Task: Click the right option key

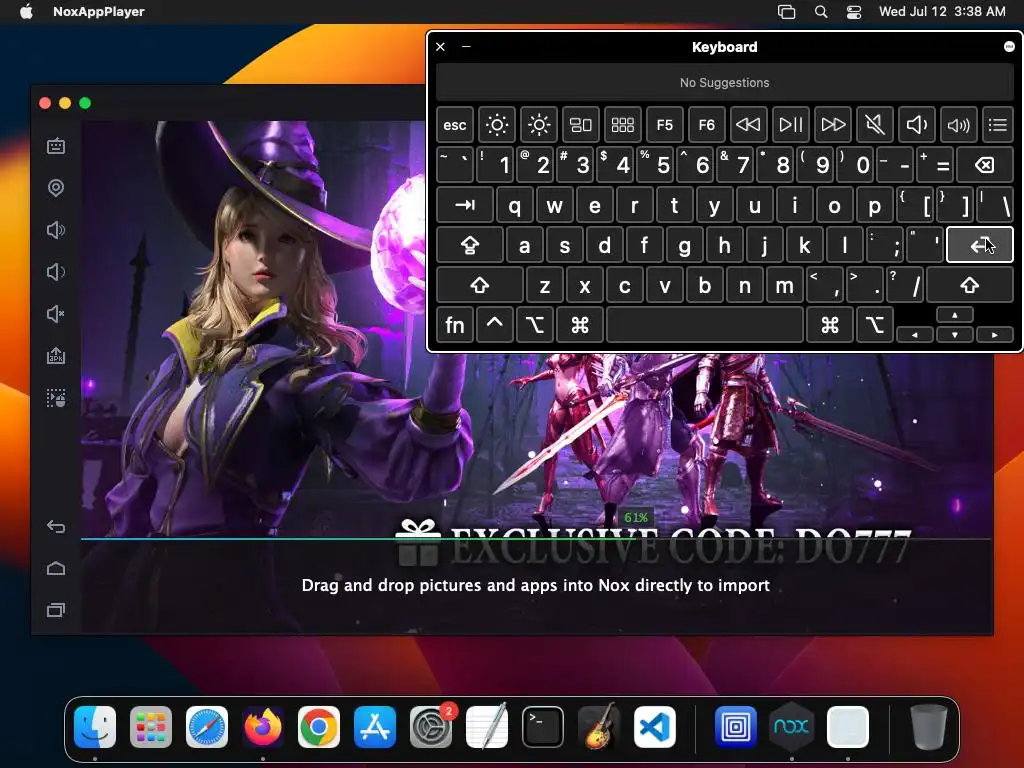Action: click(875, 325)
